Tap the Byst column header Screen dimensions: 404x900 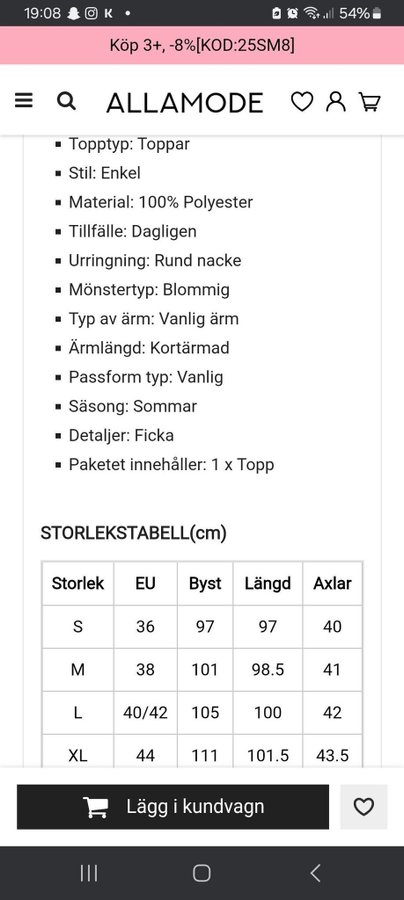205,583
